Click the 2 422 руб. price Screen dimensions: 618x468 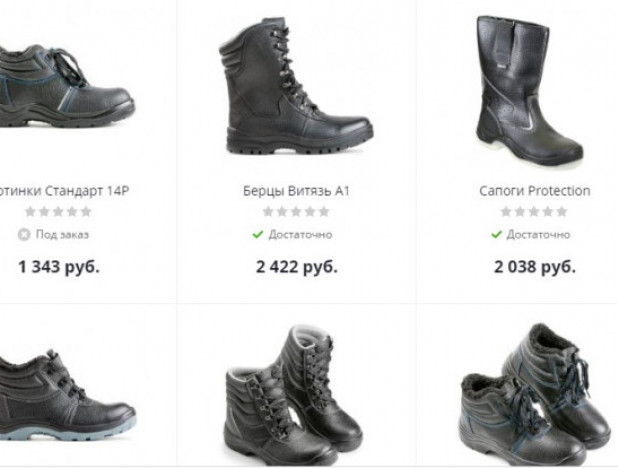(296, 267)
